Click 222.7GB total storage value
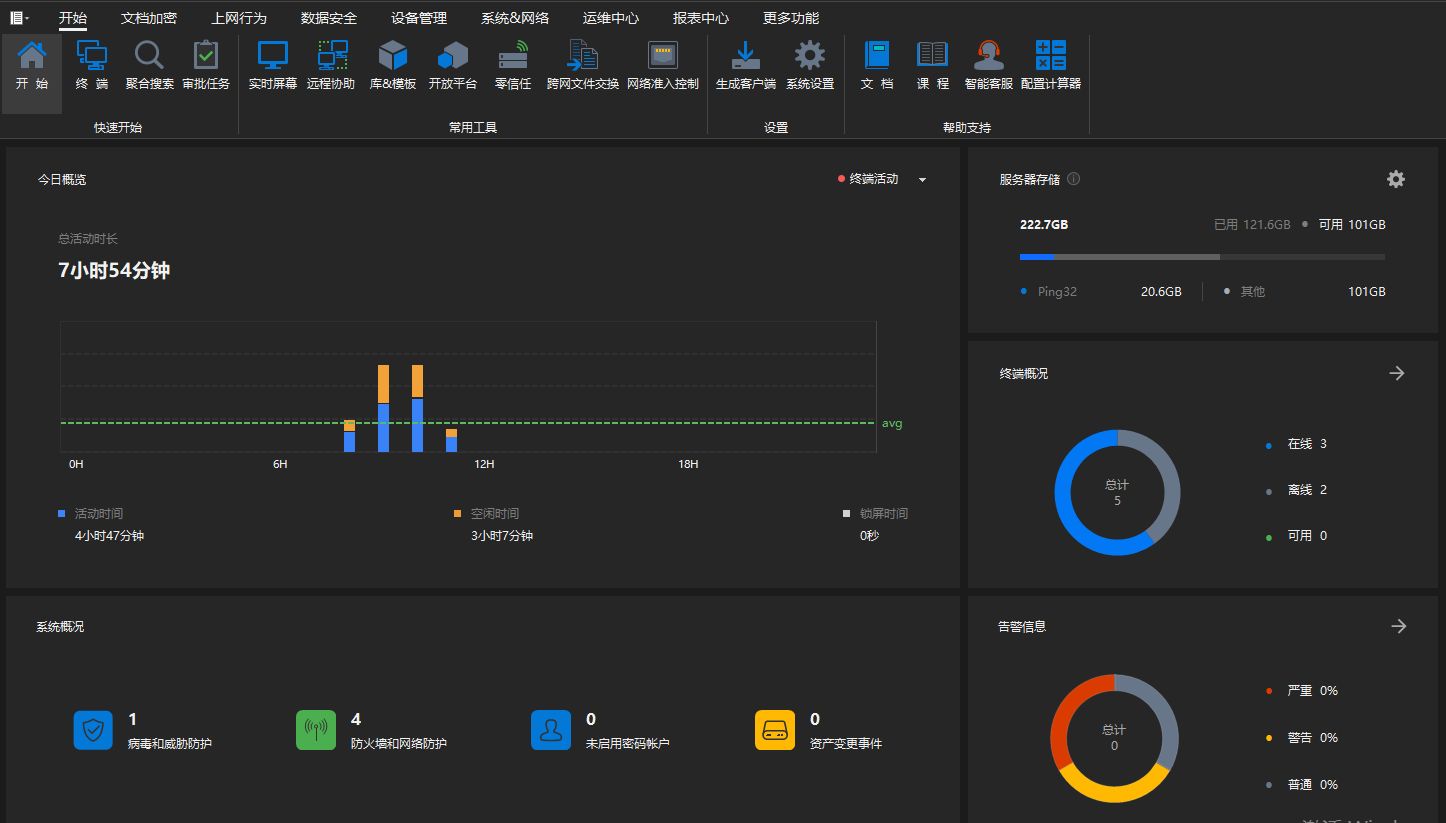The width and height of the screenshot is (1446, 823). tap(1044, 225)
